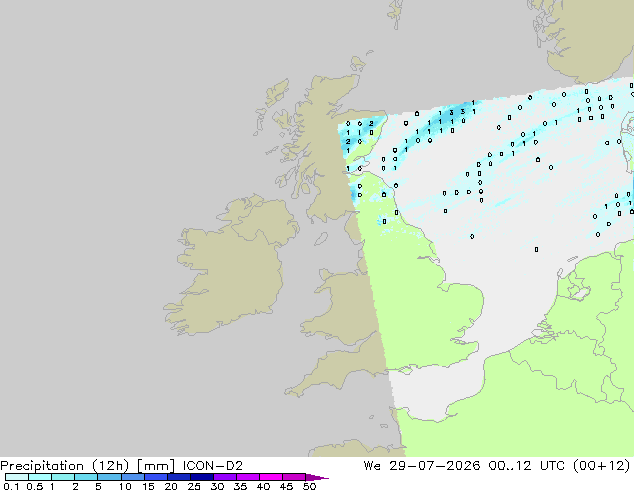Select the 2 to 5 mm legend color
634x490 pixels.
86,477
